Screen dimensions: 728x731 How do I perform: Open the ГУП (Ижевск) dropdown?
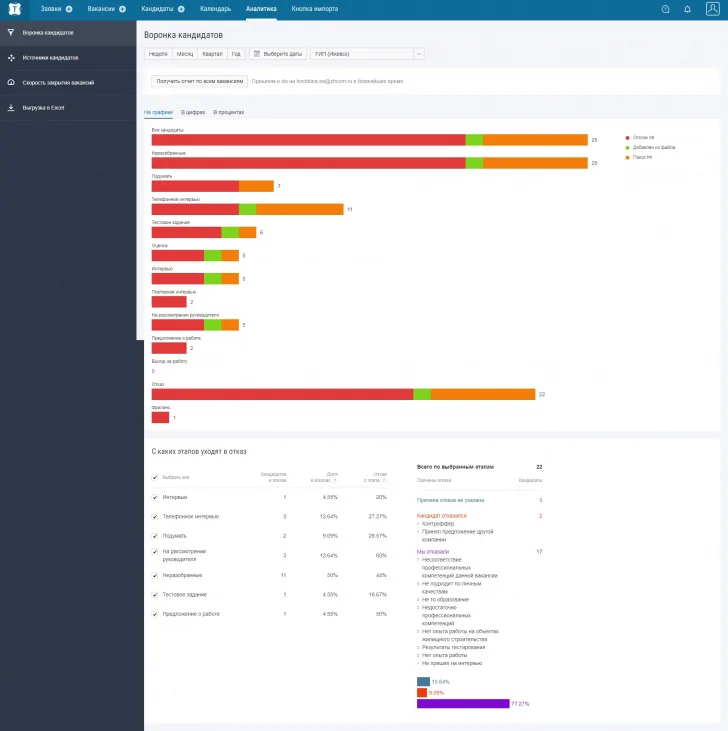[x=369, y=54]
